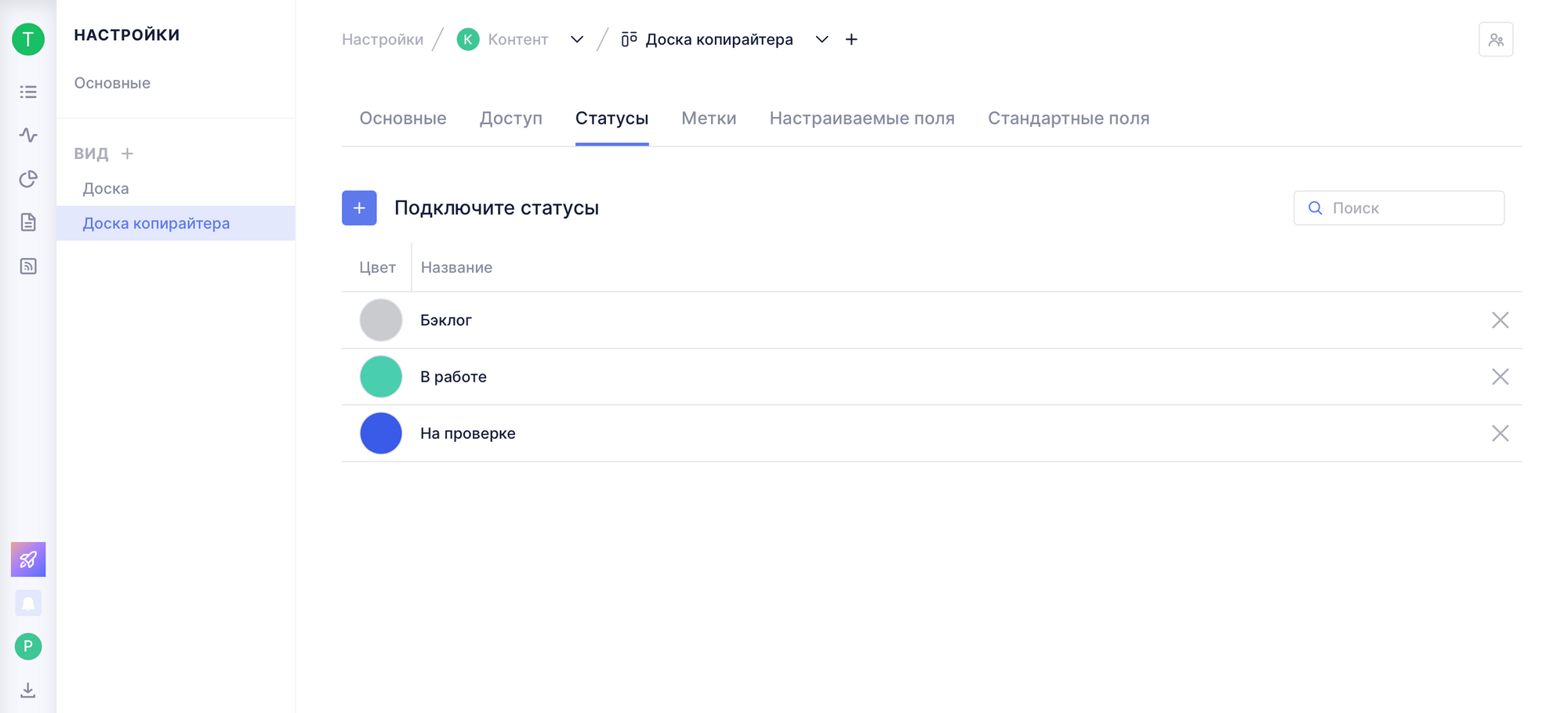Select Доска view in sidebar
Viewport: 1568px width, 713px height.
coord(106,189)
